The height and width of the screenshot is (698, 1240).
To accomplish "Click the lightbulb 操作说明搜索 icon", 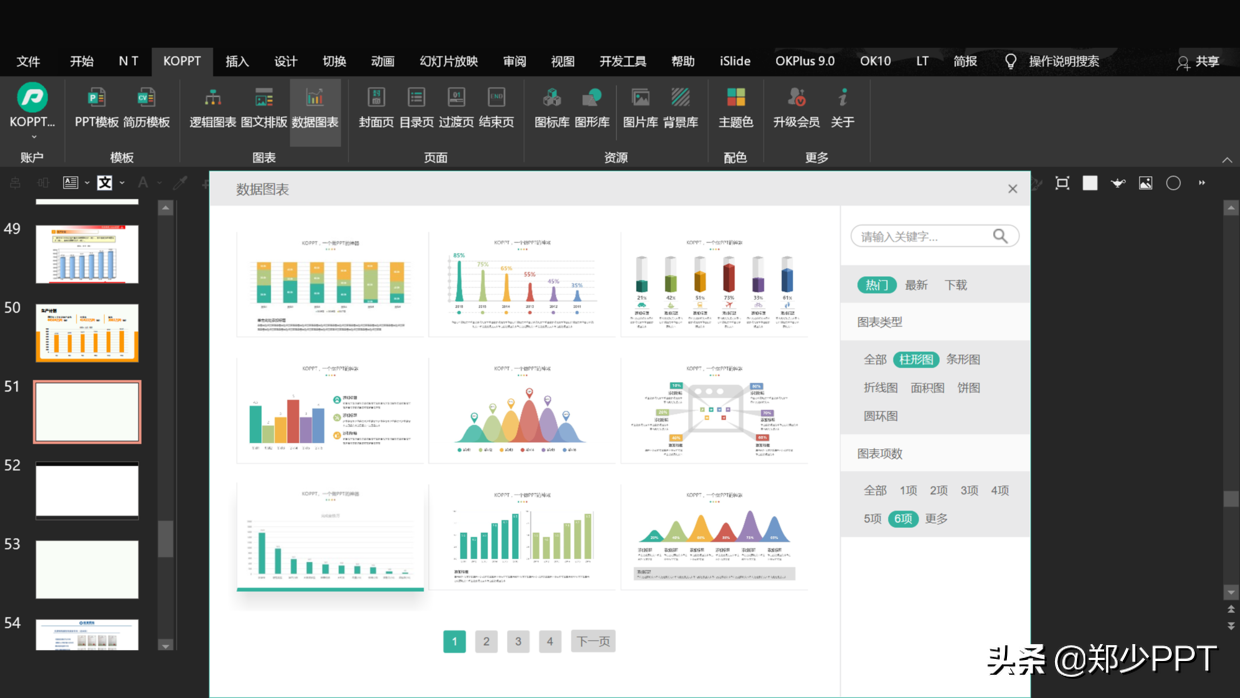I will point(1011,61).
